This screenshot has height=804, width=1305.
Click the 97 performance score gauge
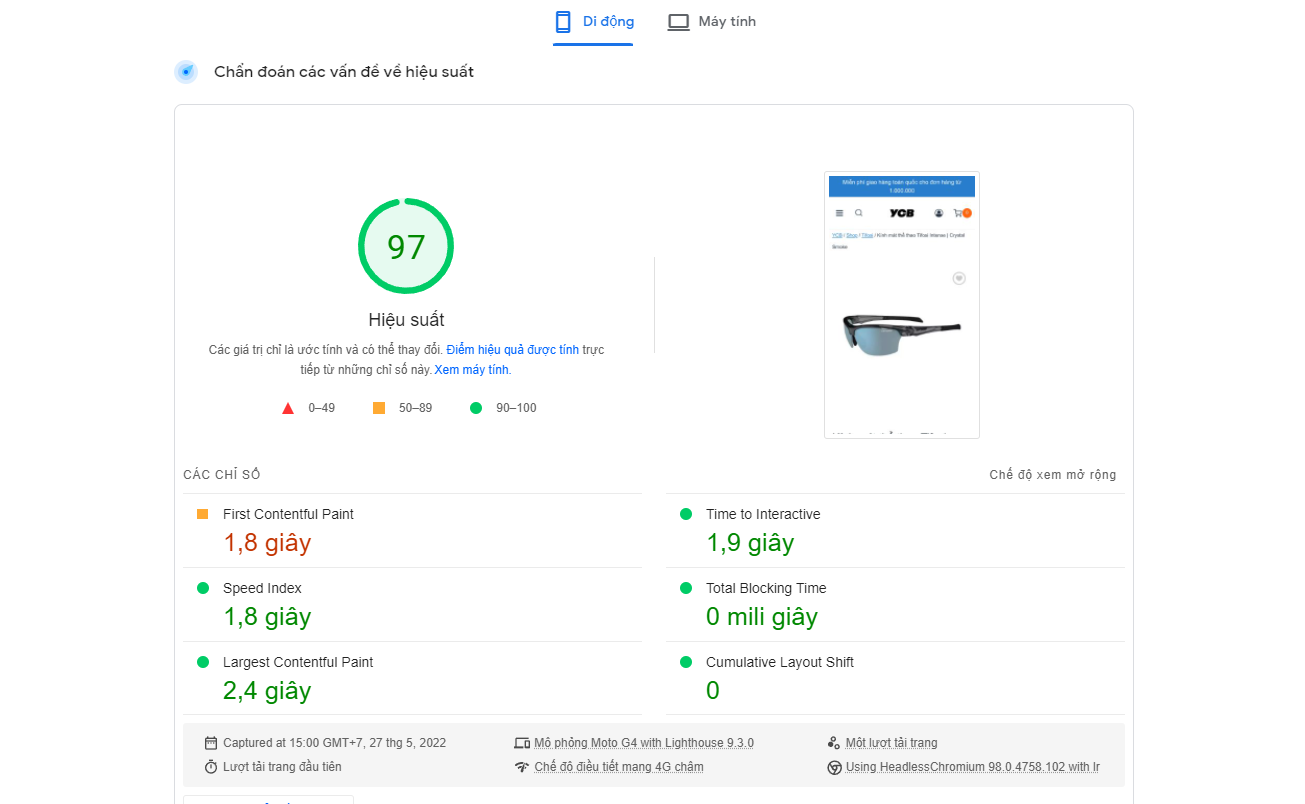(406, 247)
